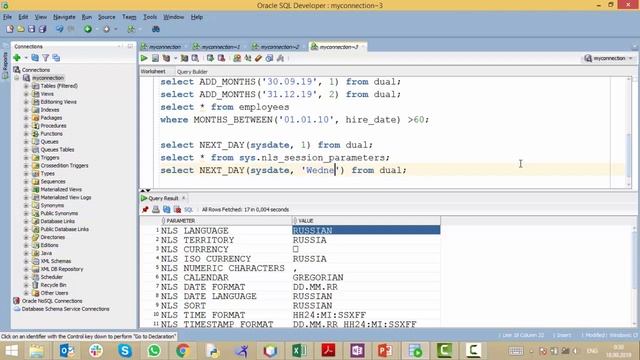Click the Open folder toolbar icon
640x360 pixels.
pos(20,29)
